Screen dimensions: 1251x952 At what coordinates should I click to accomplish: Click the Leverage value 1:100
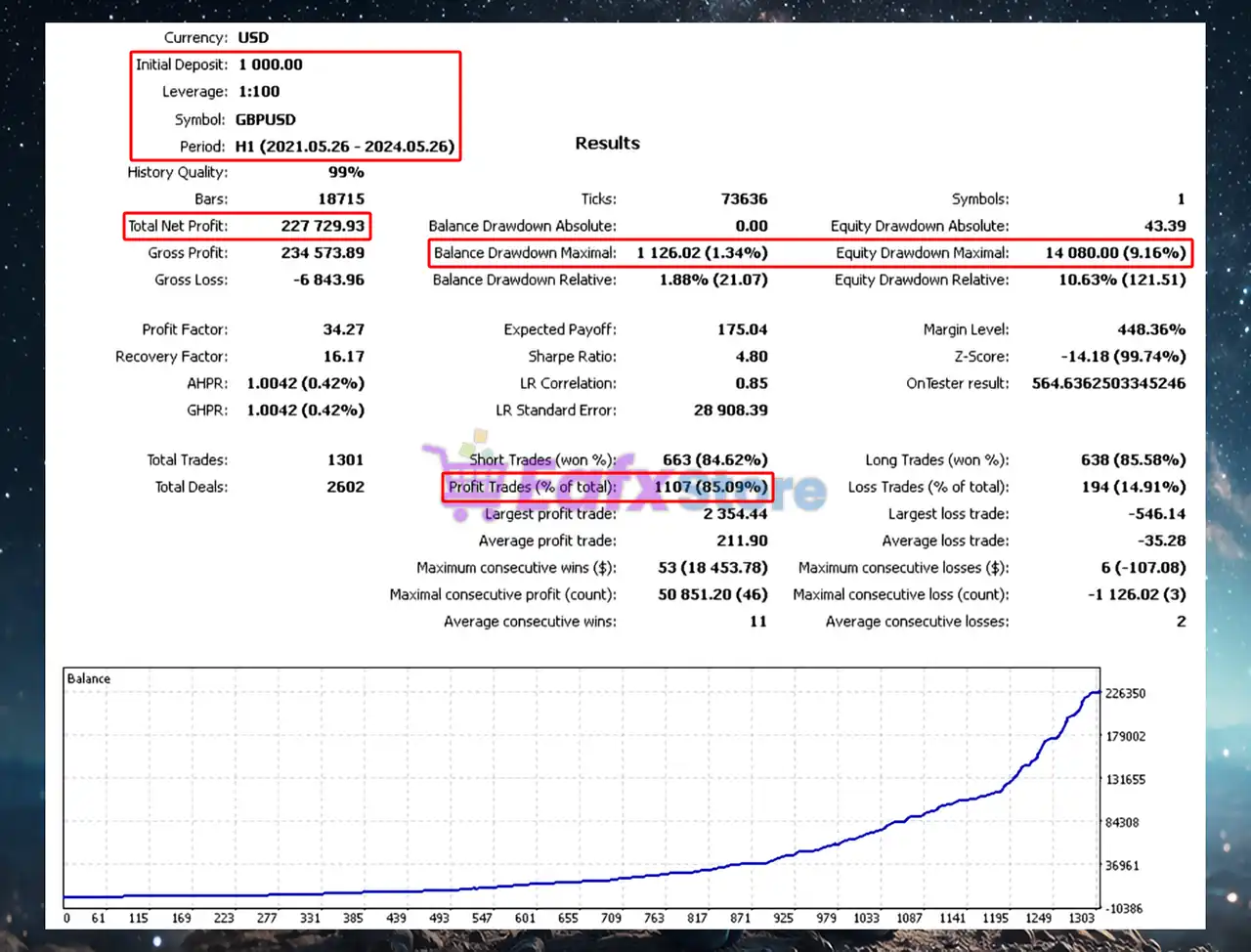click(259, 92)
